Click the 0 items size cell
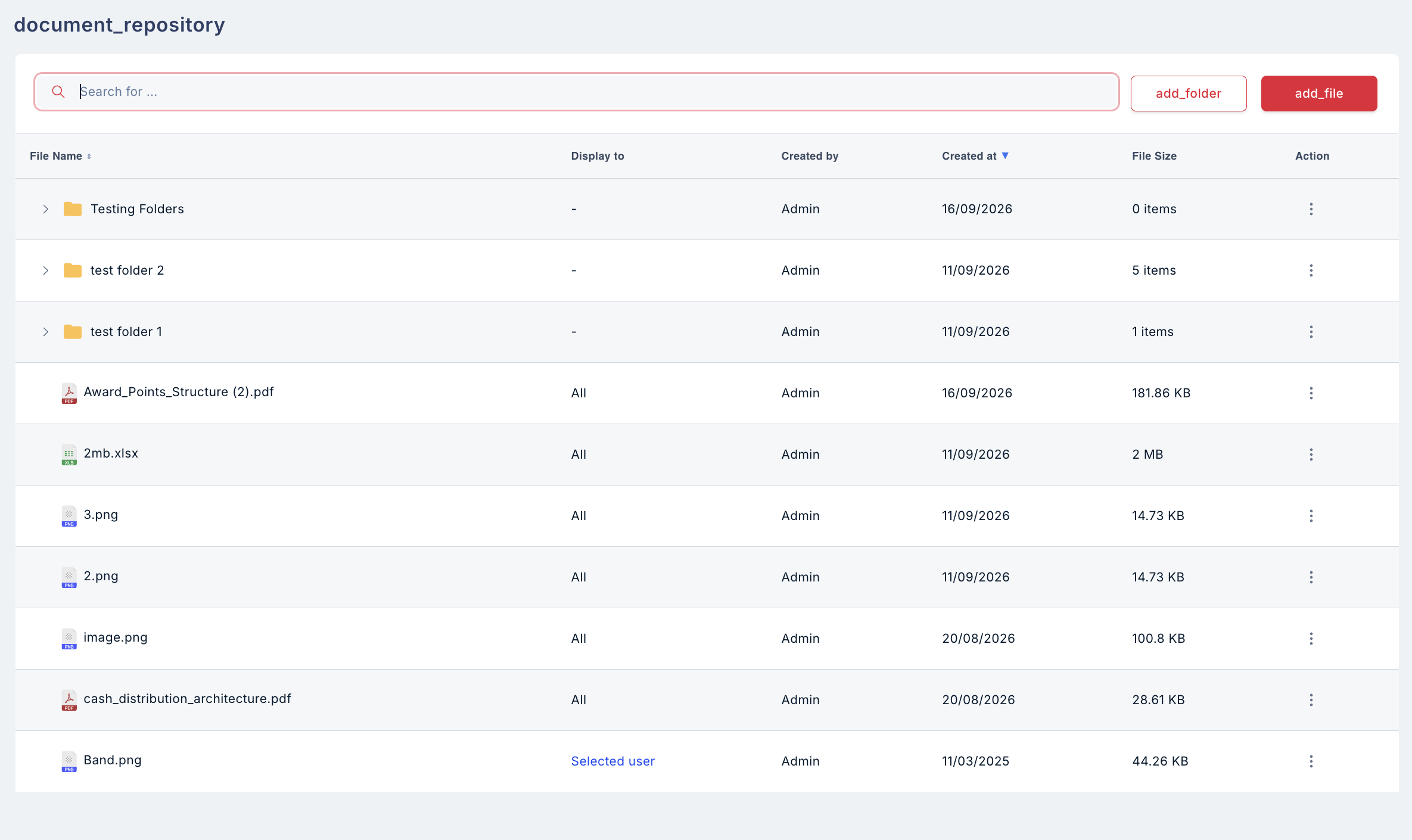1412x840 pixels. tap(1154, 209)
